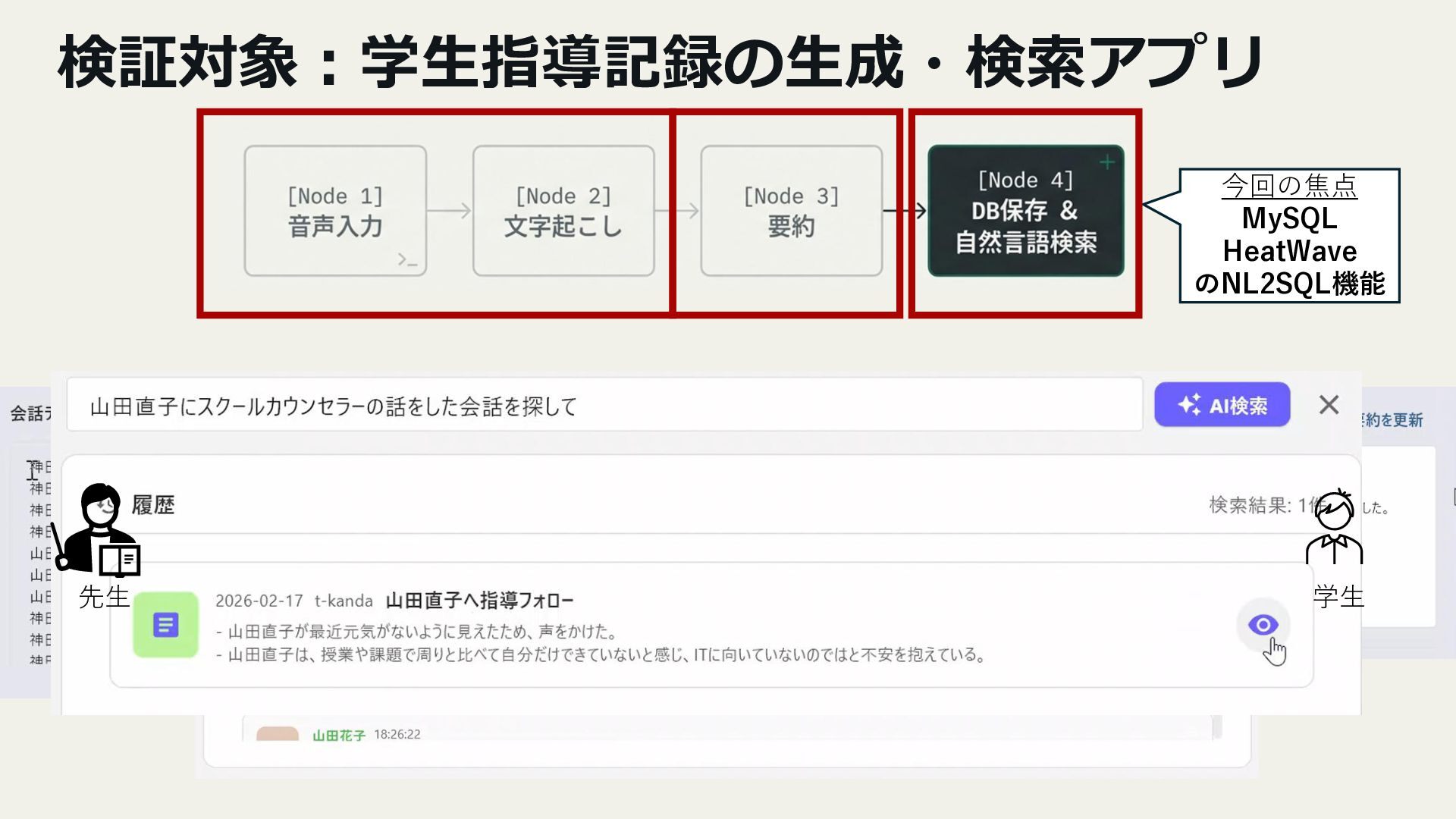Click the plus icon on Node 4
1456x819 pixels.
click(1107, 162)
